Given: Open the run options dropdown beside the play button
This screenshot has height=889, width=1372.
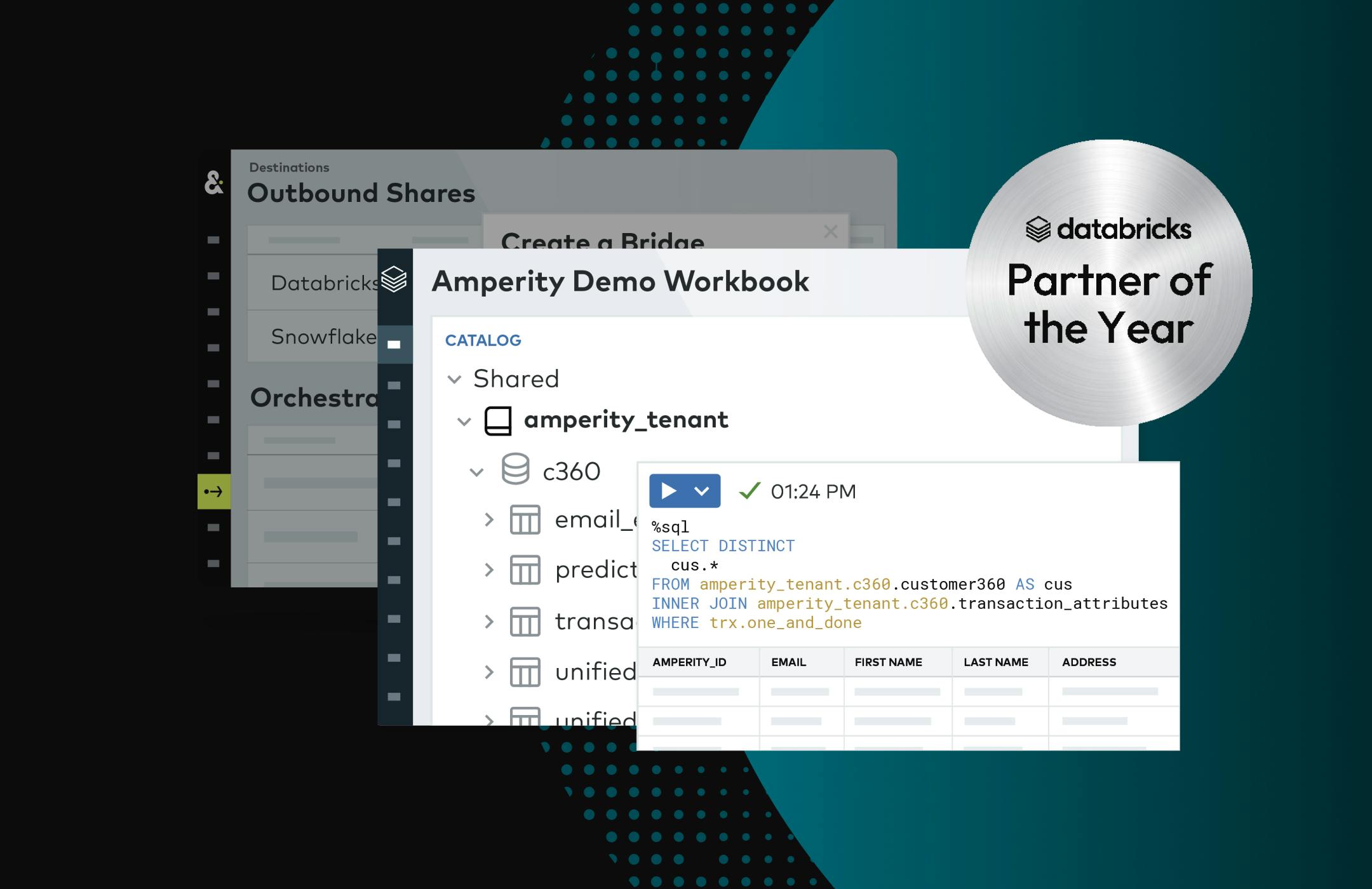Looking at the screenshot, I should click(702, 490).
